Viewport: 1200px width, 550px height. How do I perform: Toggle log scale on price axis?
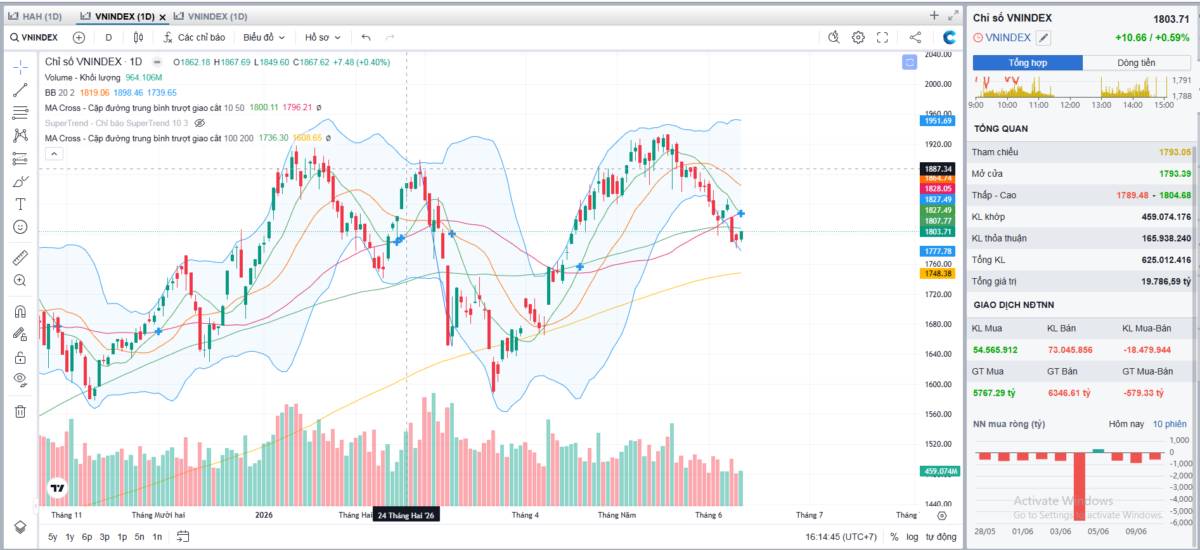point(914,537)
